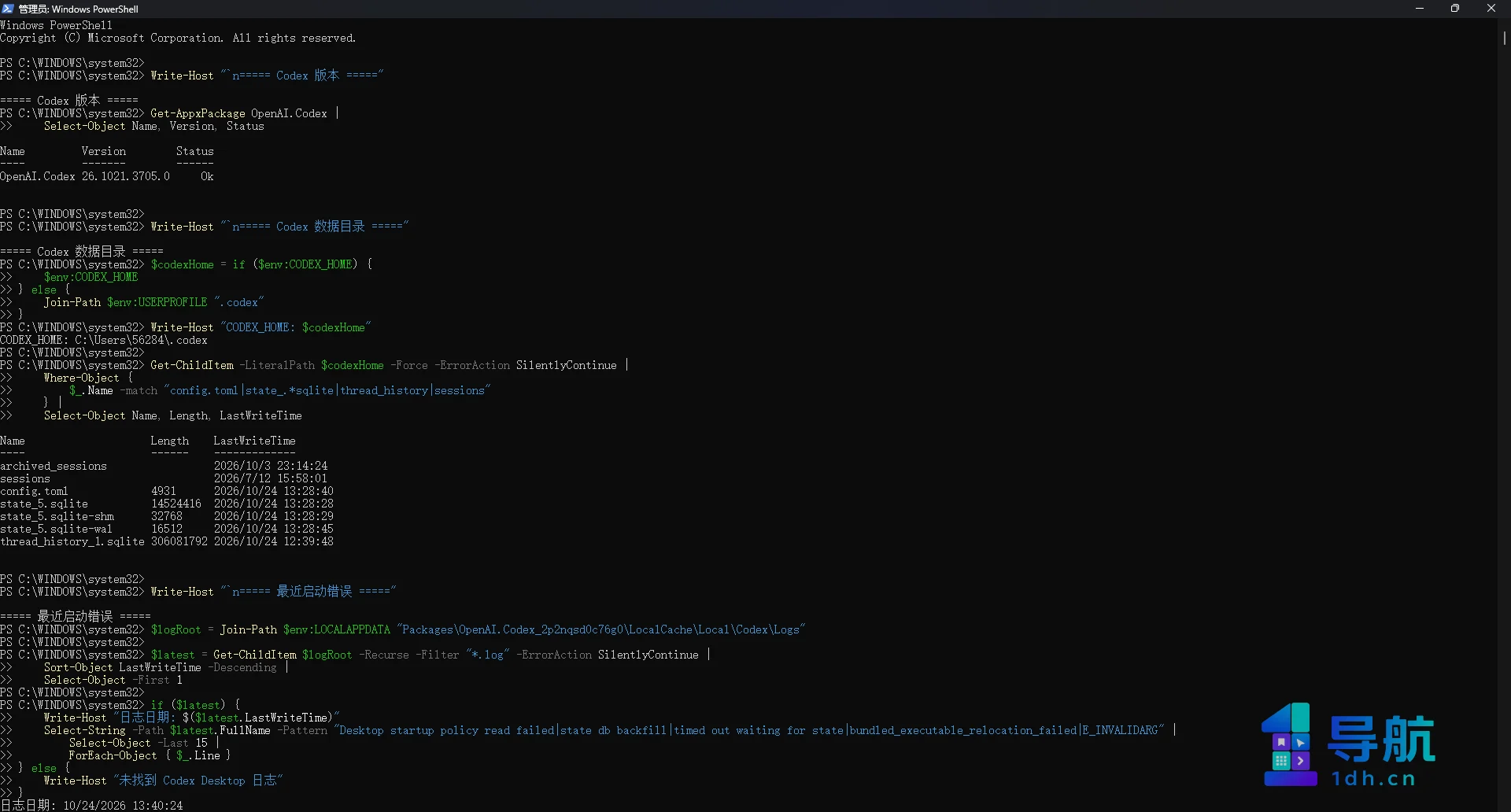Click the 'Status' column header
This screenshot has height=812, width=1511.
[195, 151]
